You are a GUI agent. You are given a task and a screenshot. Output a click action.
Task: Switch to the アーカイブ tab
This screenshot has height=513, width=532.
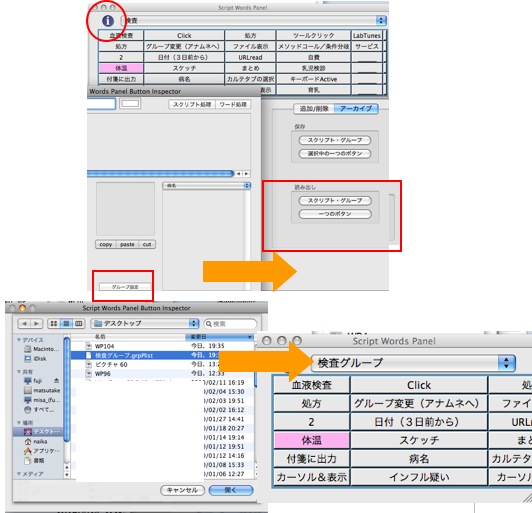click(356, 109)
